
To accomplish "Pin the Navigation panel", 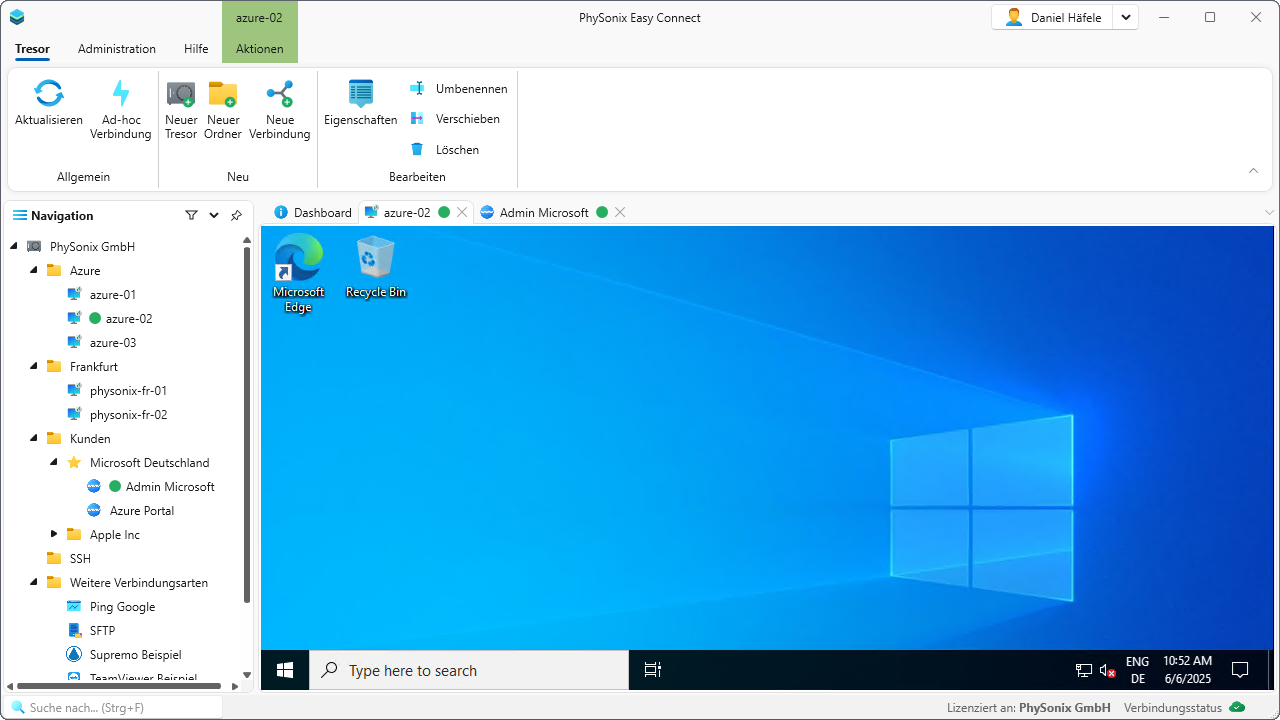I will (236, 215).
